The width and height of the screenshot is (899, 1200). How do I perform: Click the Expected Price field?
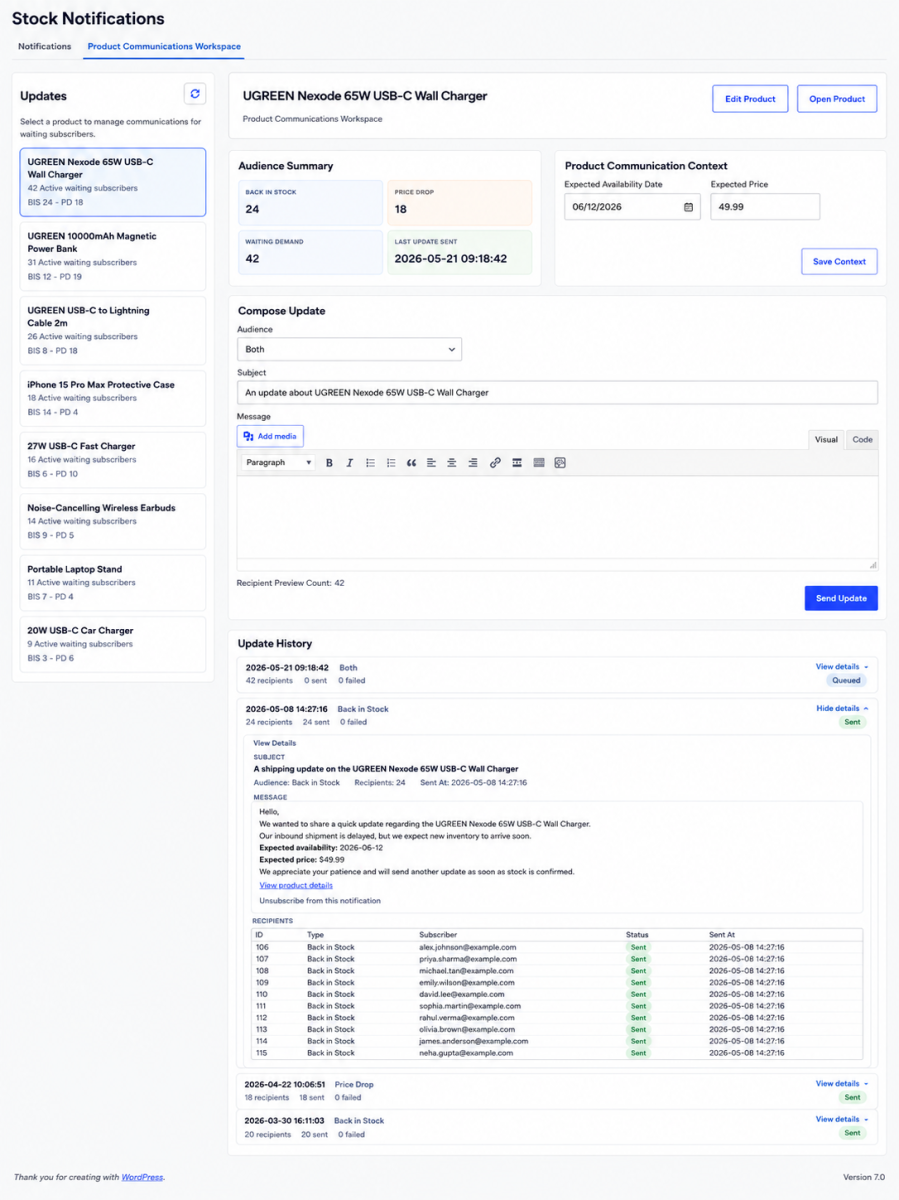point(765,207)
